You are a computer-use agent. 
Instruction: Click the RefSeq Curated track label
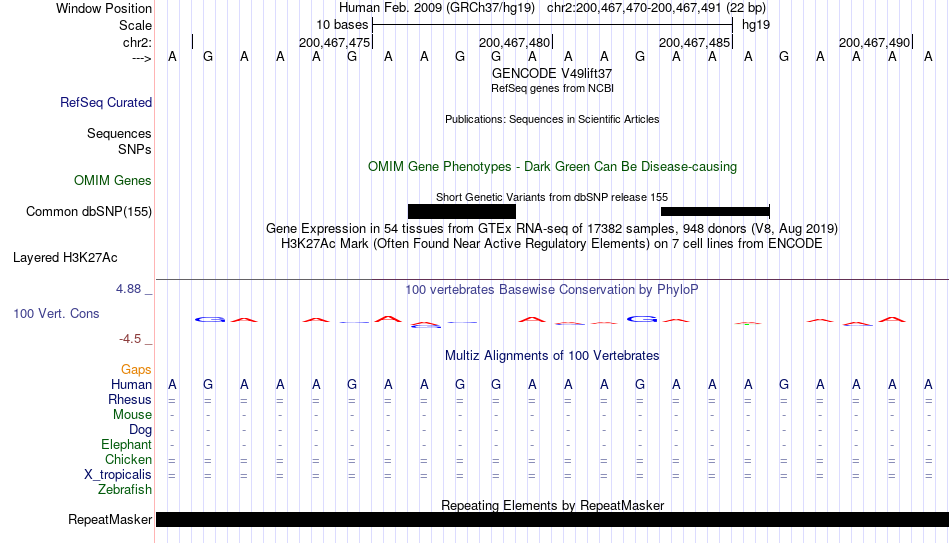coord(105,102)
